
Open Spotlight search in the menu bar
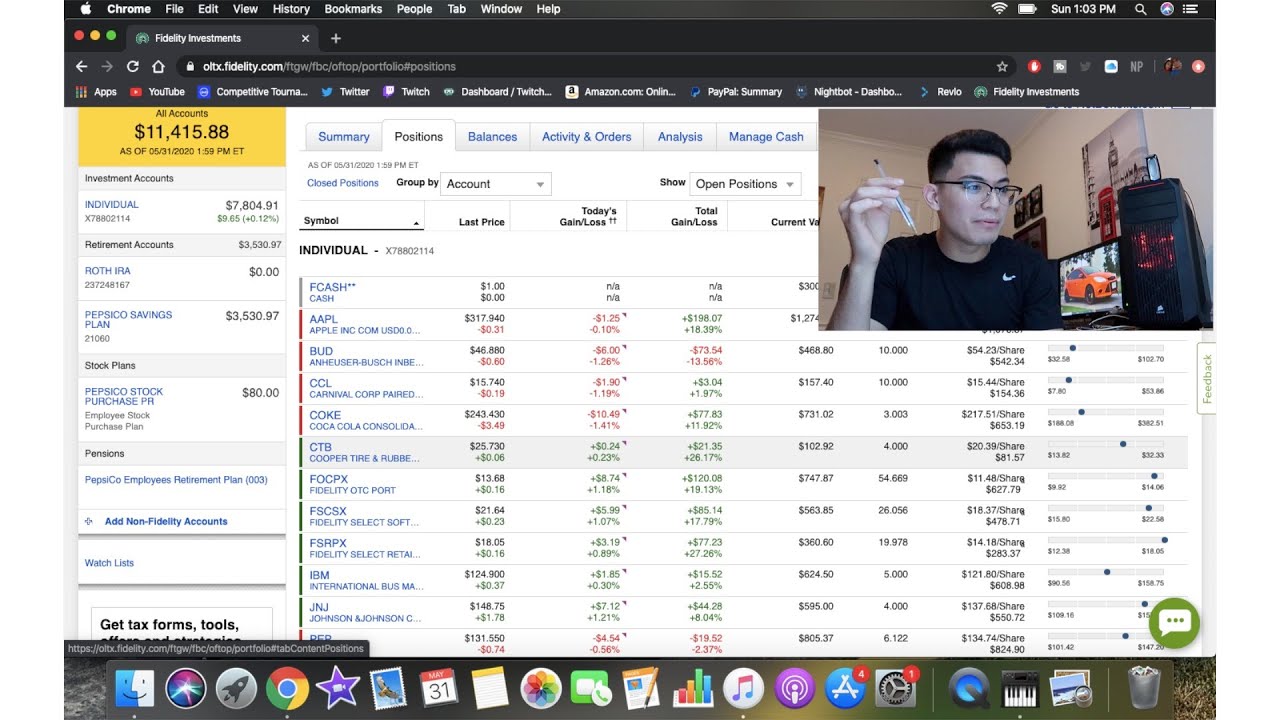click(1141, 9)
